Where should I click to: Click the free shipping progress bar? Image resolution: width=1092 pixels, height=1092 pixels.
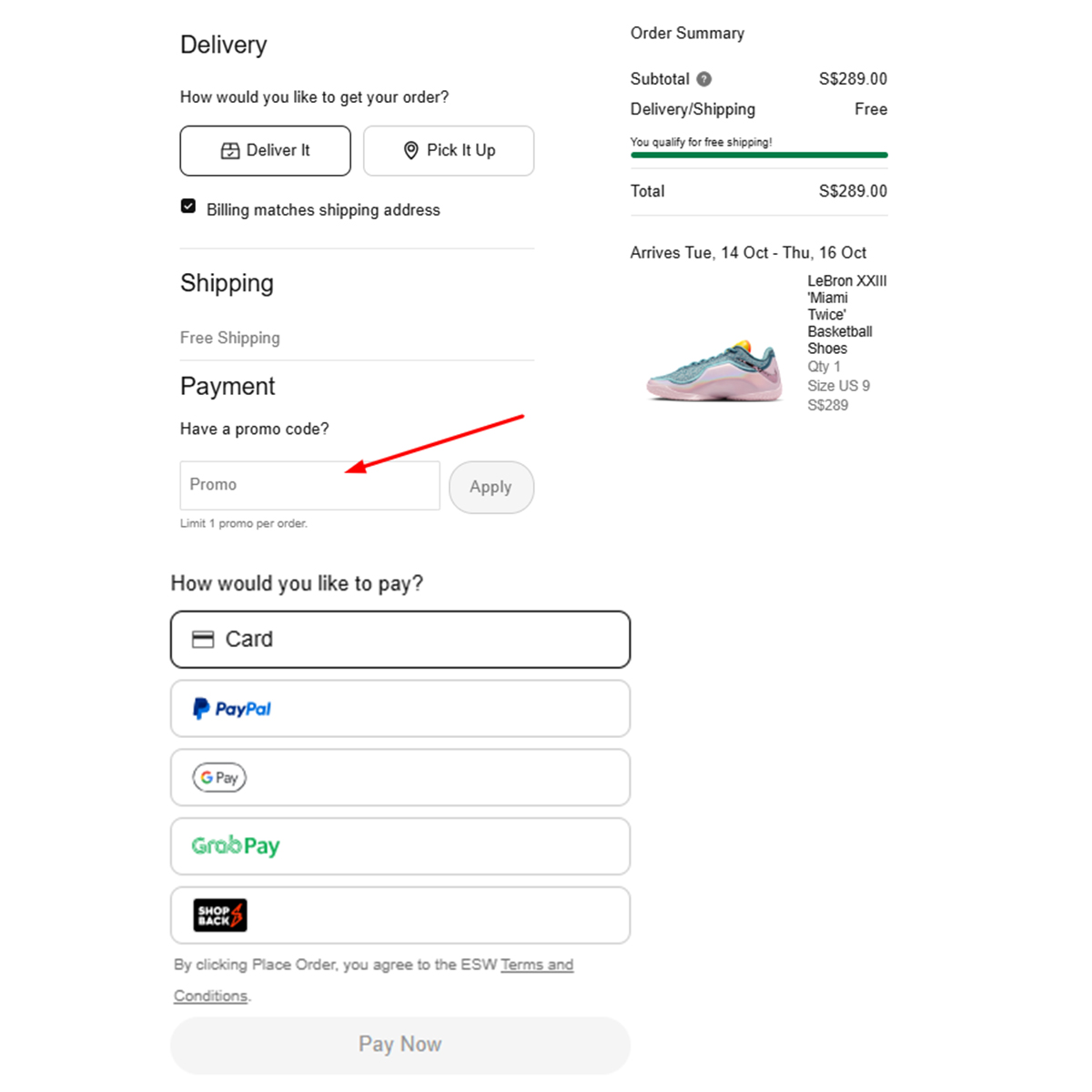point(759,156)
